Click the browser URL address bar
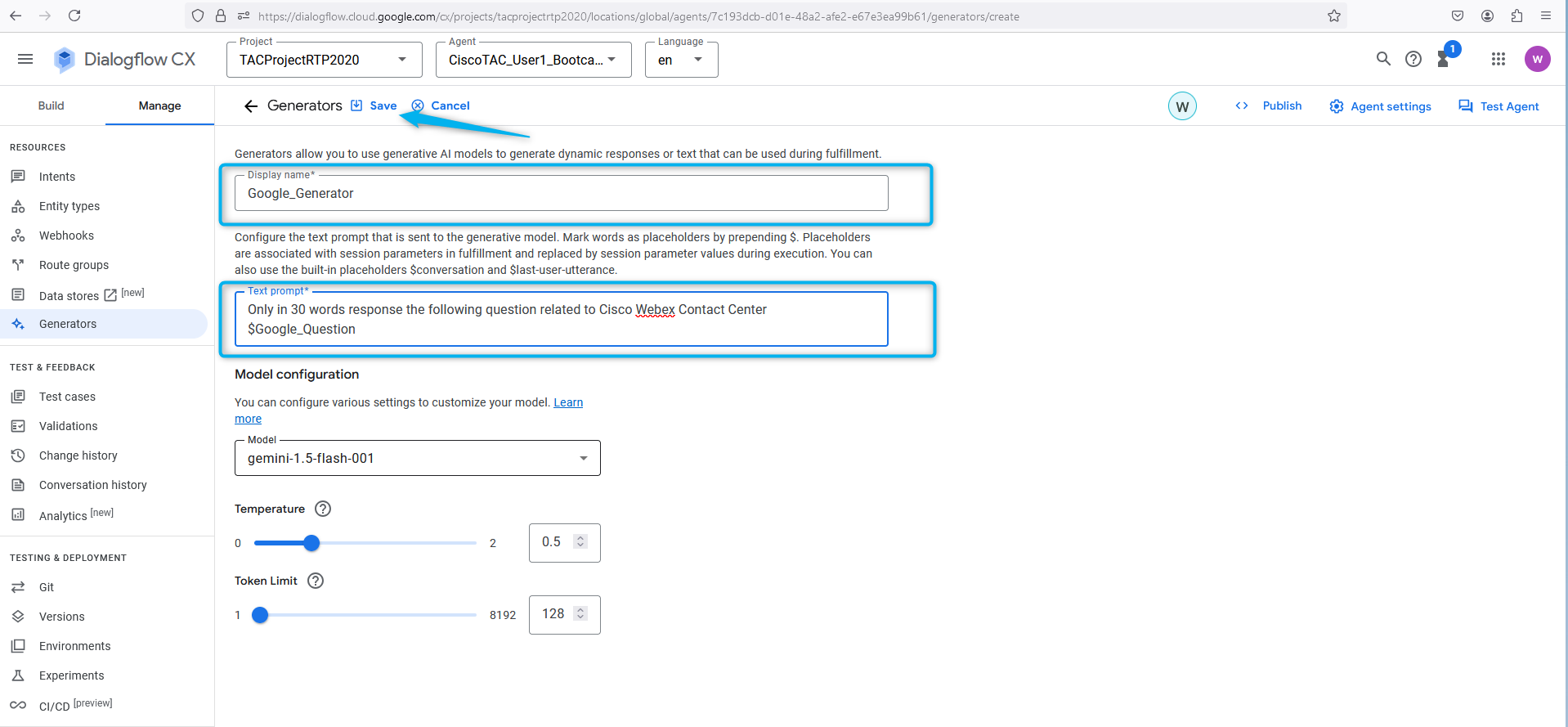The height and width of the screenshot is (727, 1568). pos(765,16)
